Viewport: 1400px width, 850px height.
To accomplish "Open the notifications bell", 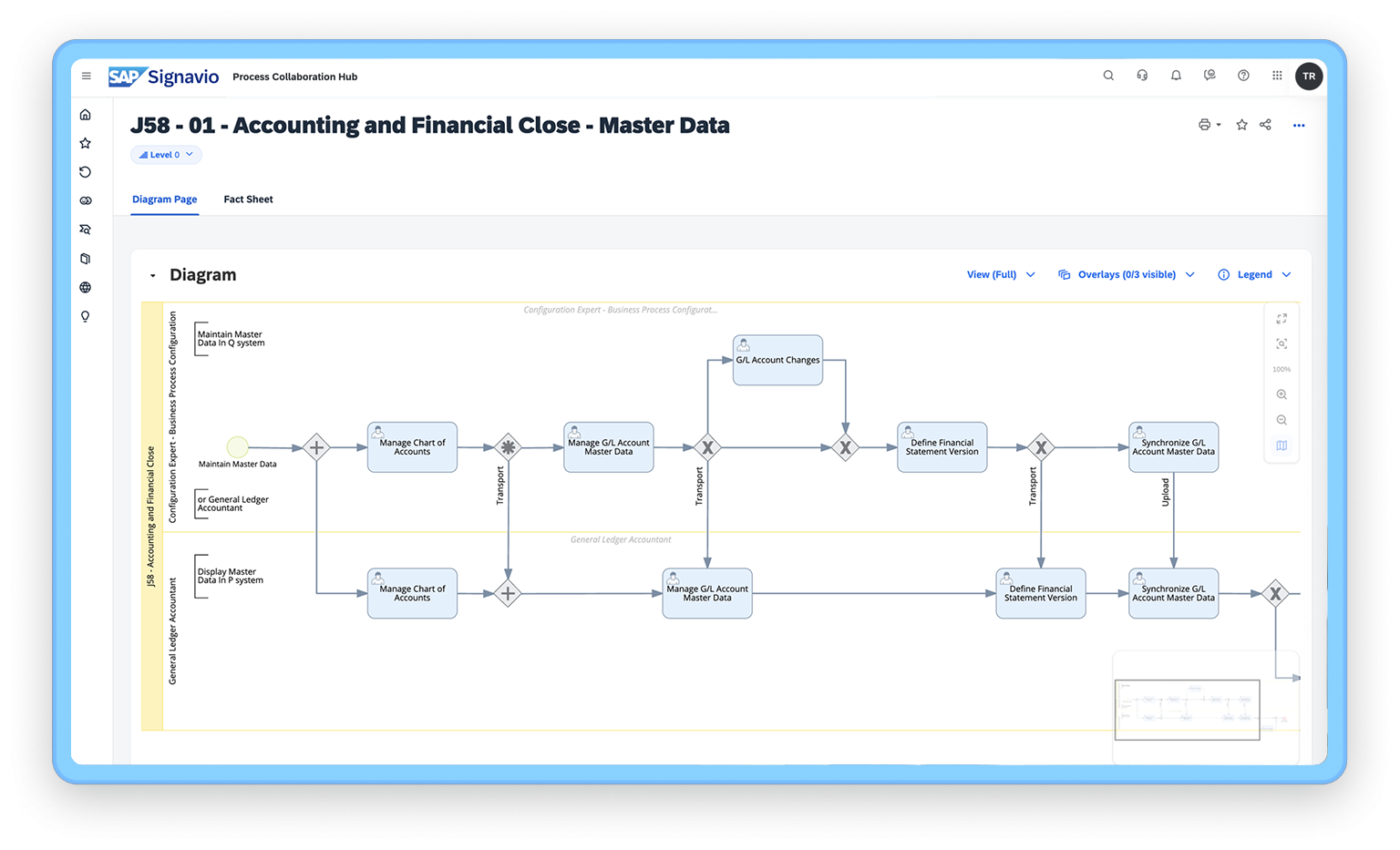I will coord(1176,76).
